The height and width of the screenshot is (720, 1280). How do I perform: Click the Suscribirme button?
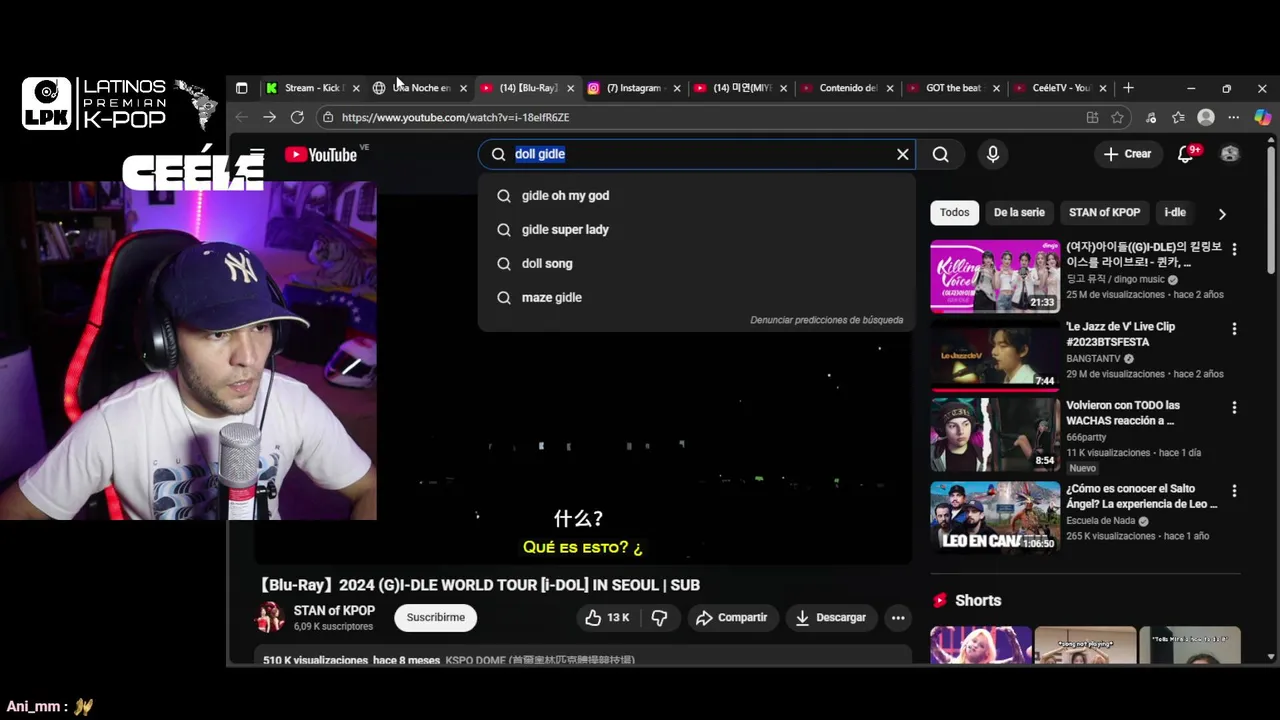(436, 618)
